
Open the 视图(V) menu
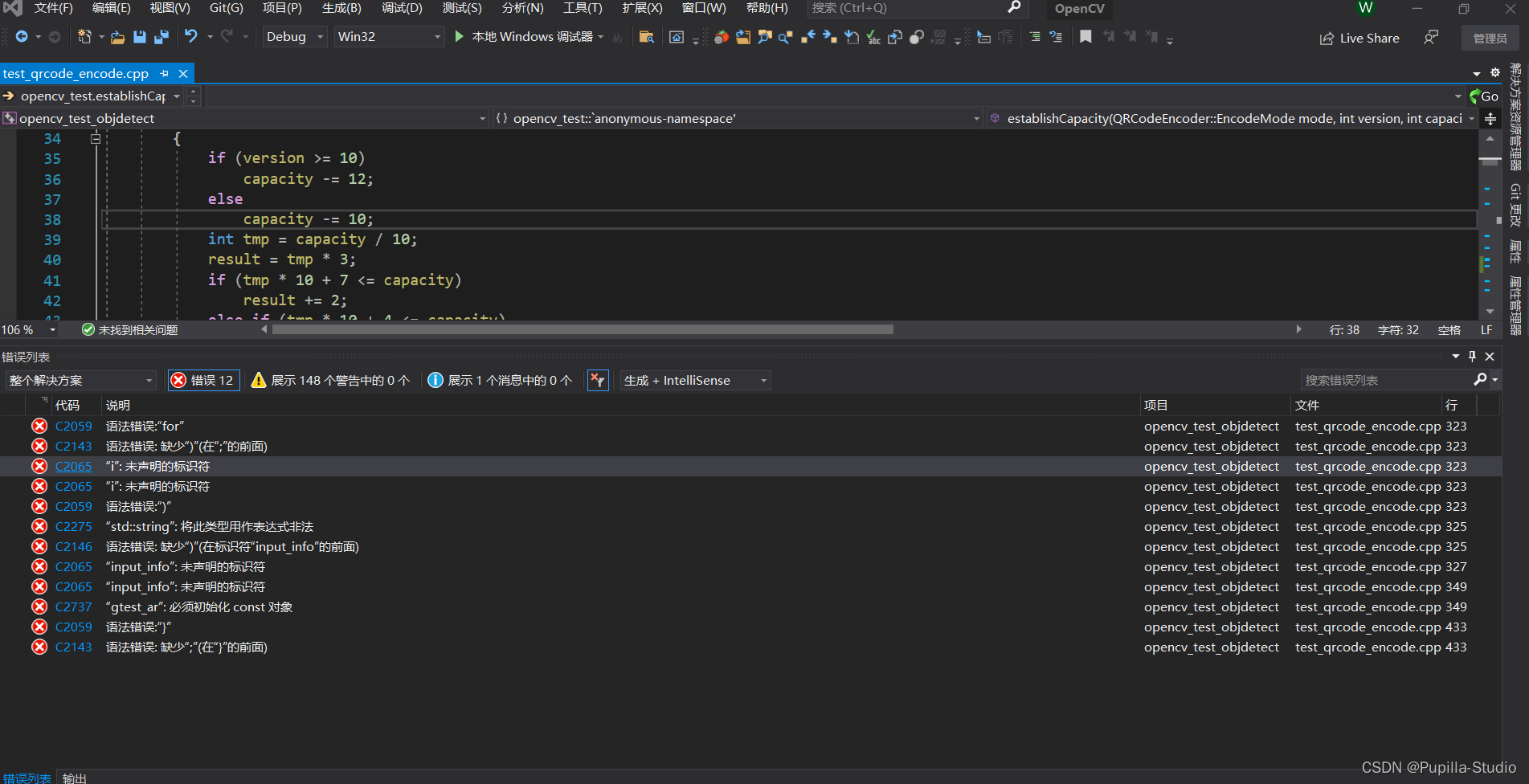[x=170, y=8]
